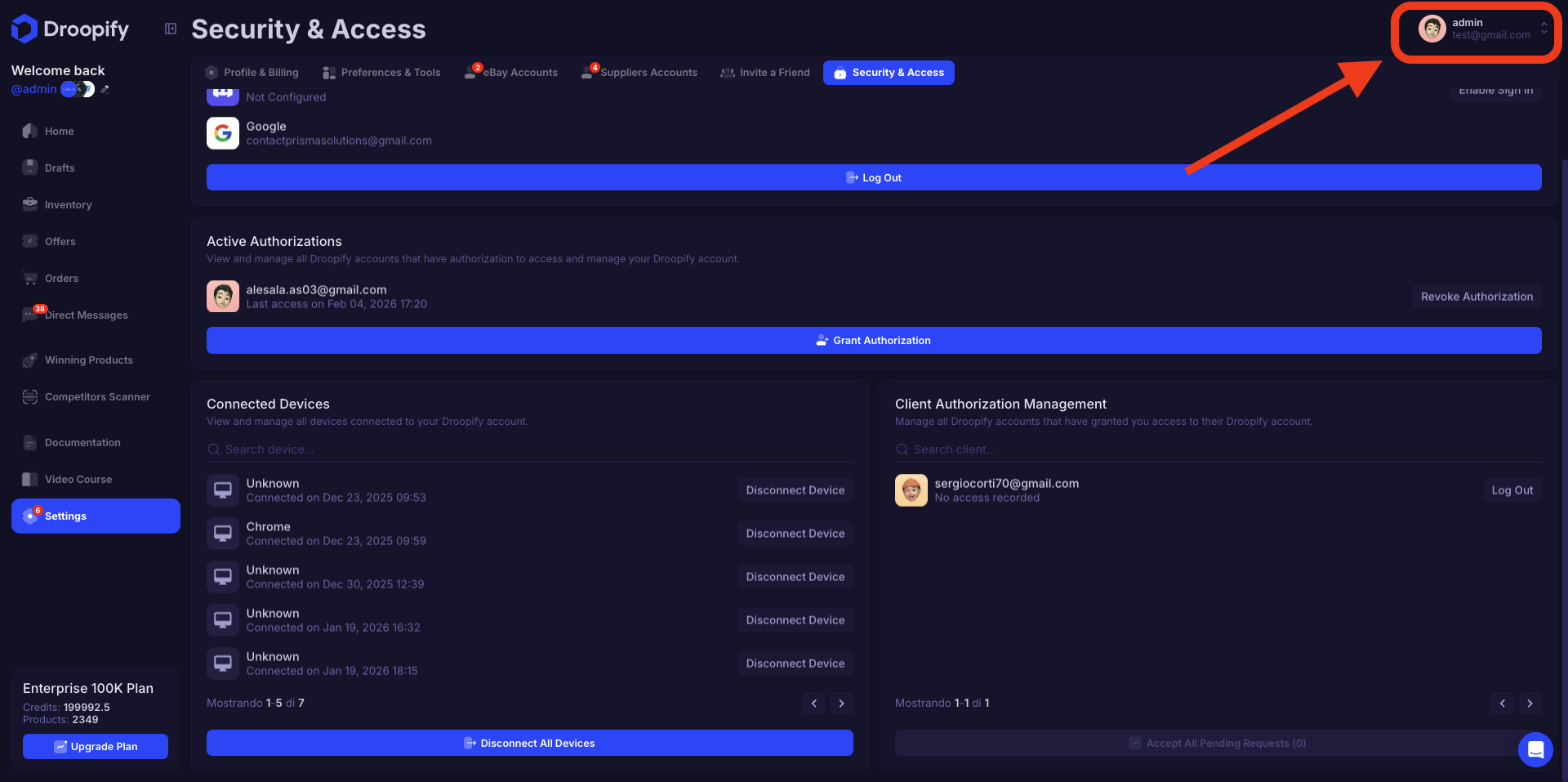Click the pencil edit icon beside @admin
This screenshot has width=1568, height=782.
[x=105, y=89]
